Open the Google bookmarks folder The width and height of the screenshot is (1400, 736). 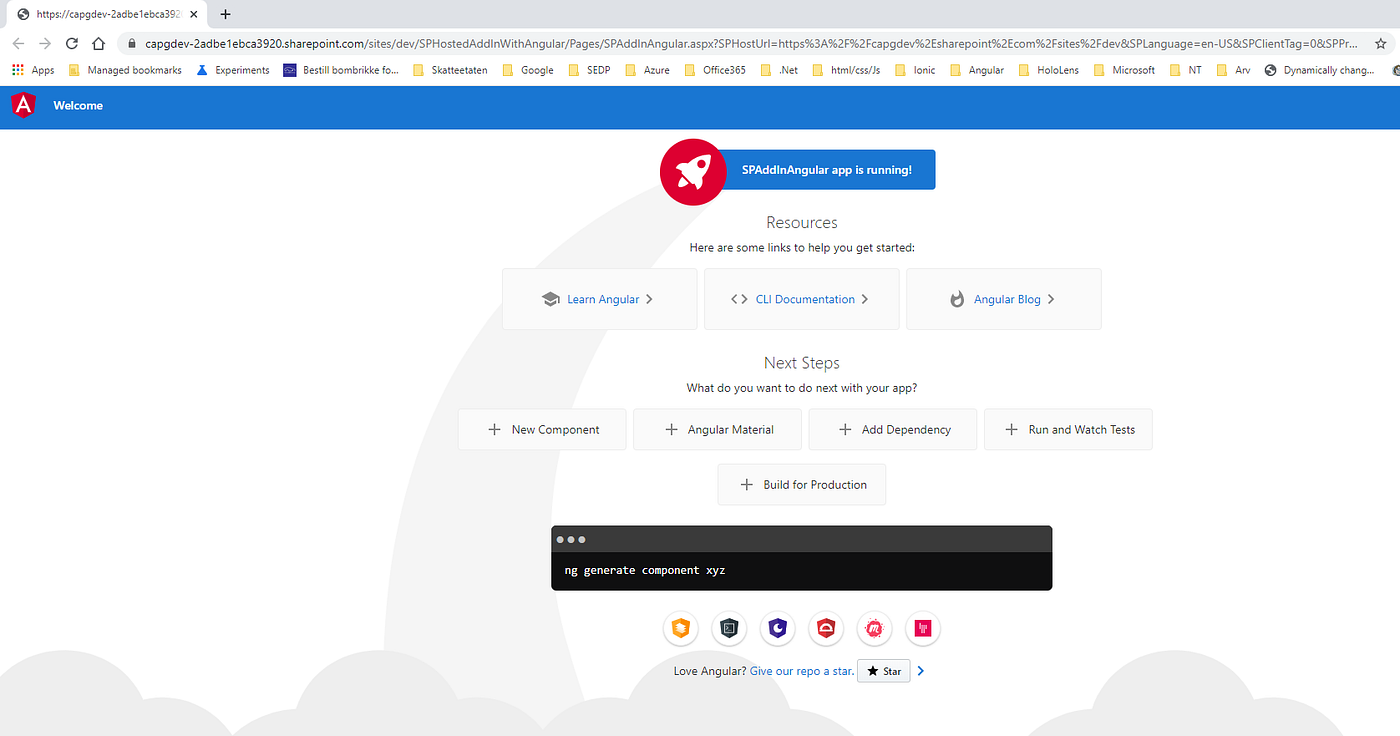pyautogui.click(x=527, y=70)
